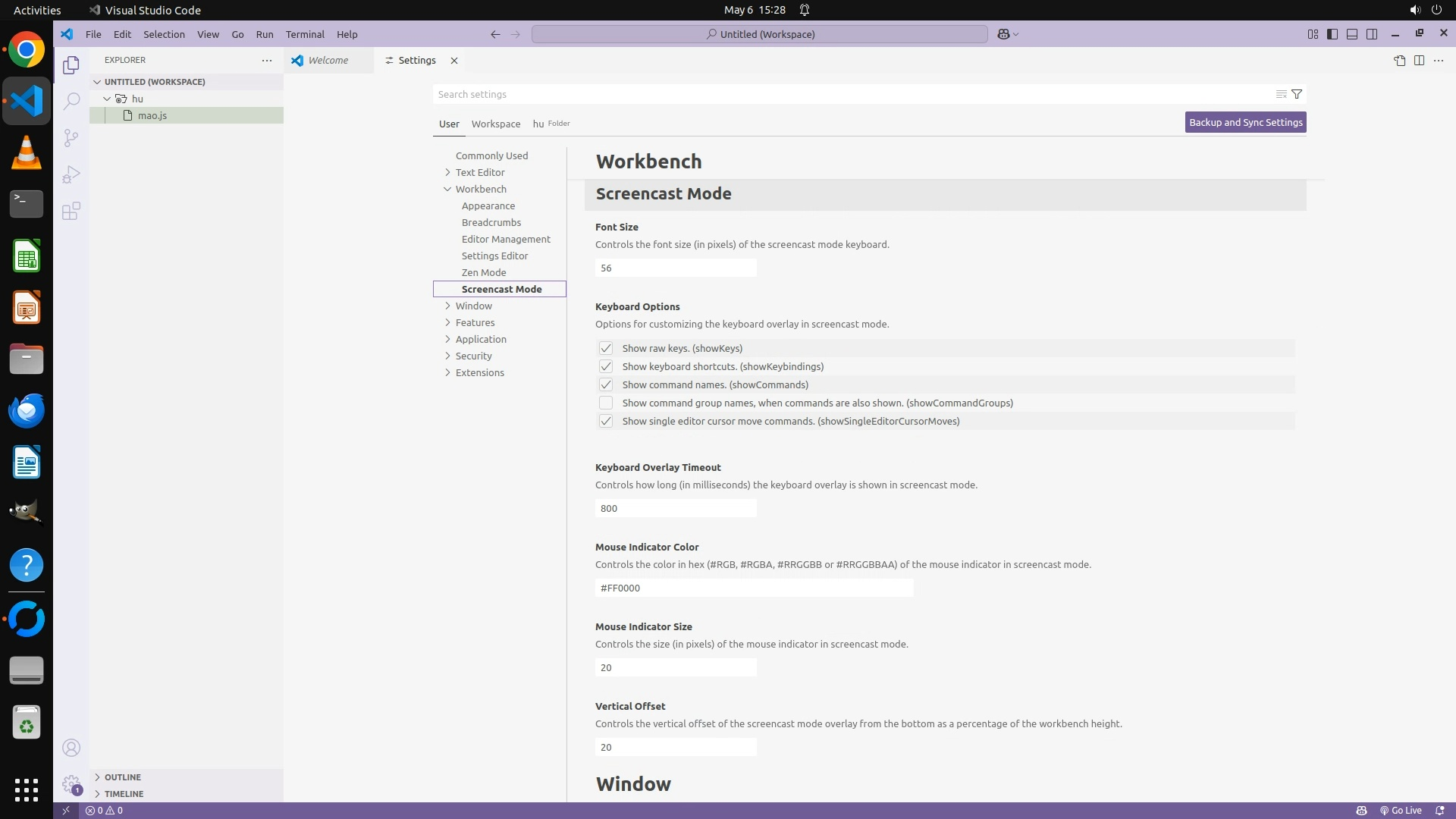Click the Mouse Indicator Color hex field
1456x819 pixels.
[754, 588]
